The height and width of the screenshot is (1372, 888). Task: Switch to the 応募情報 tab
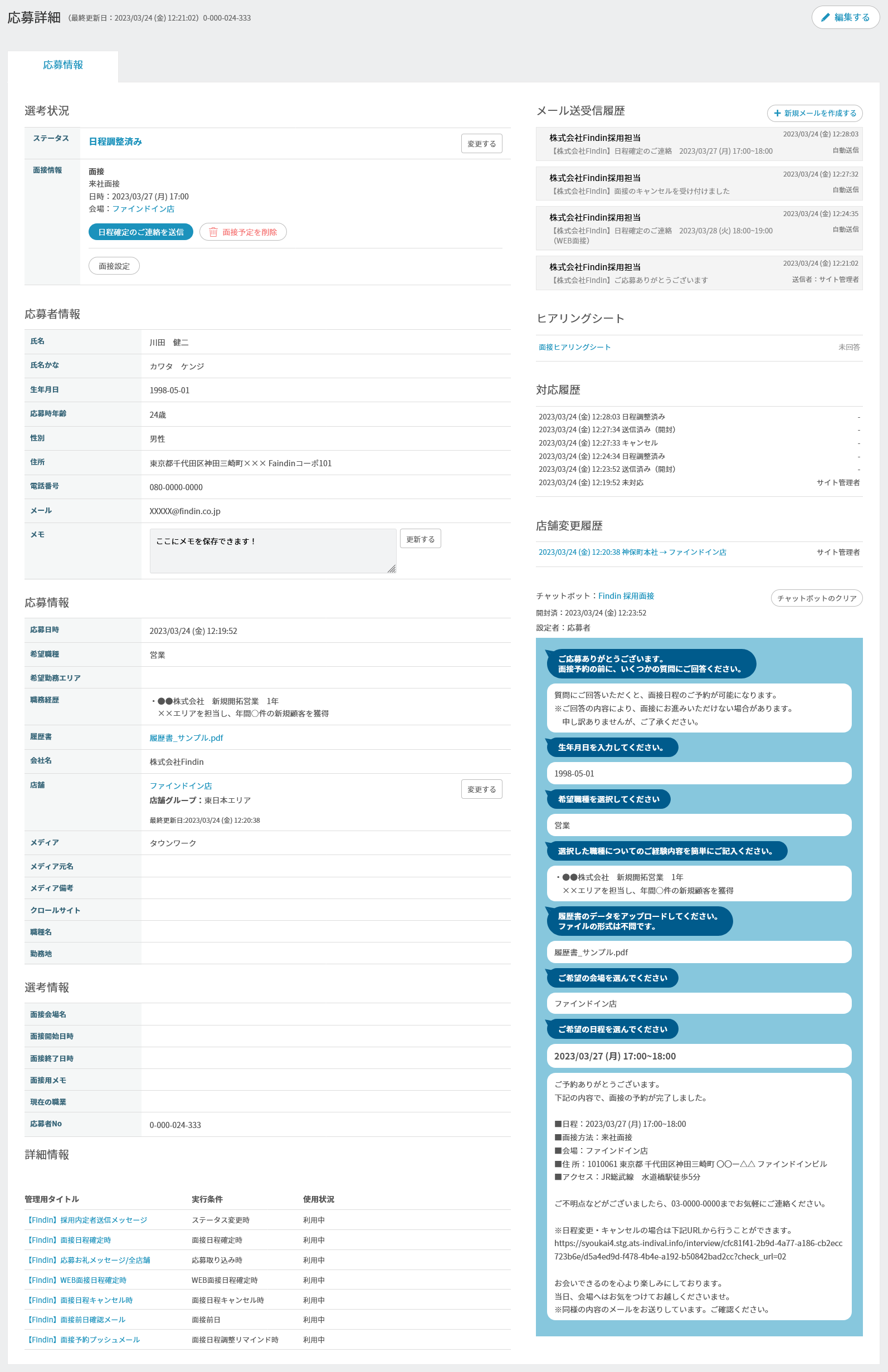(63, 65)
